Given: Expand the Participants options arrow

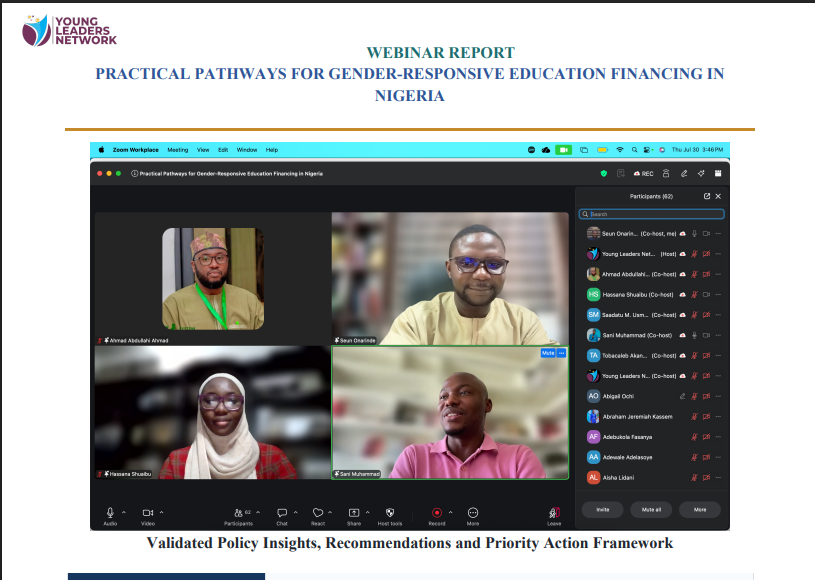Looking at the screenshot, I should 258,512.
